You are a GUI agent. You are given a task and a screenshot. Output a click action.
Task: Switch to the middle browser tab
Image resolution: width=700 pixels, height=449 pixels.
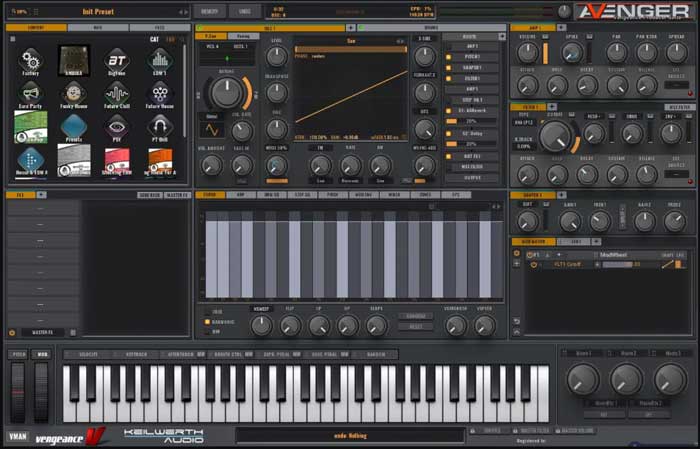point(98,28)
